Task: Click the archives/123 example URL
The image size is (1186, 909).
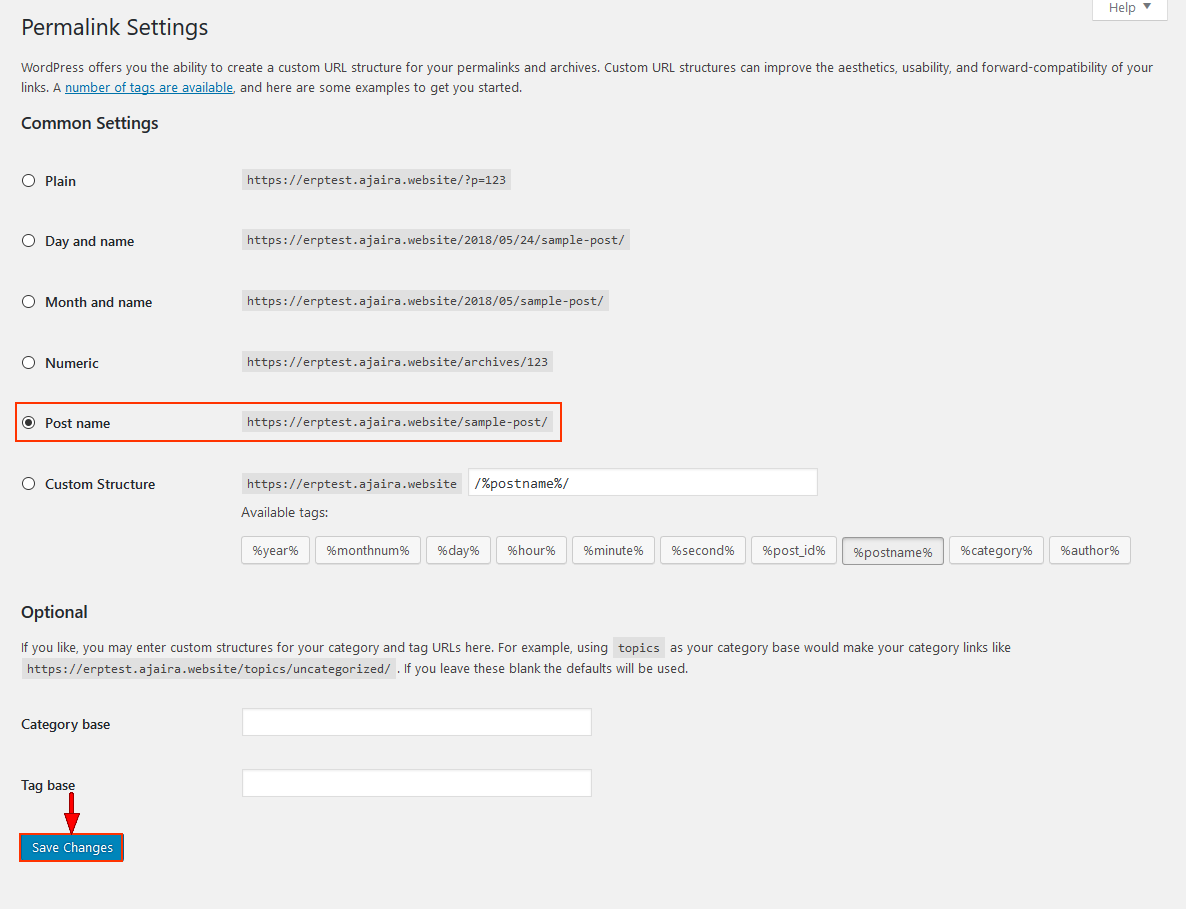Action: [397, 361]
